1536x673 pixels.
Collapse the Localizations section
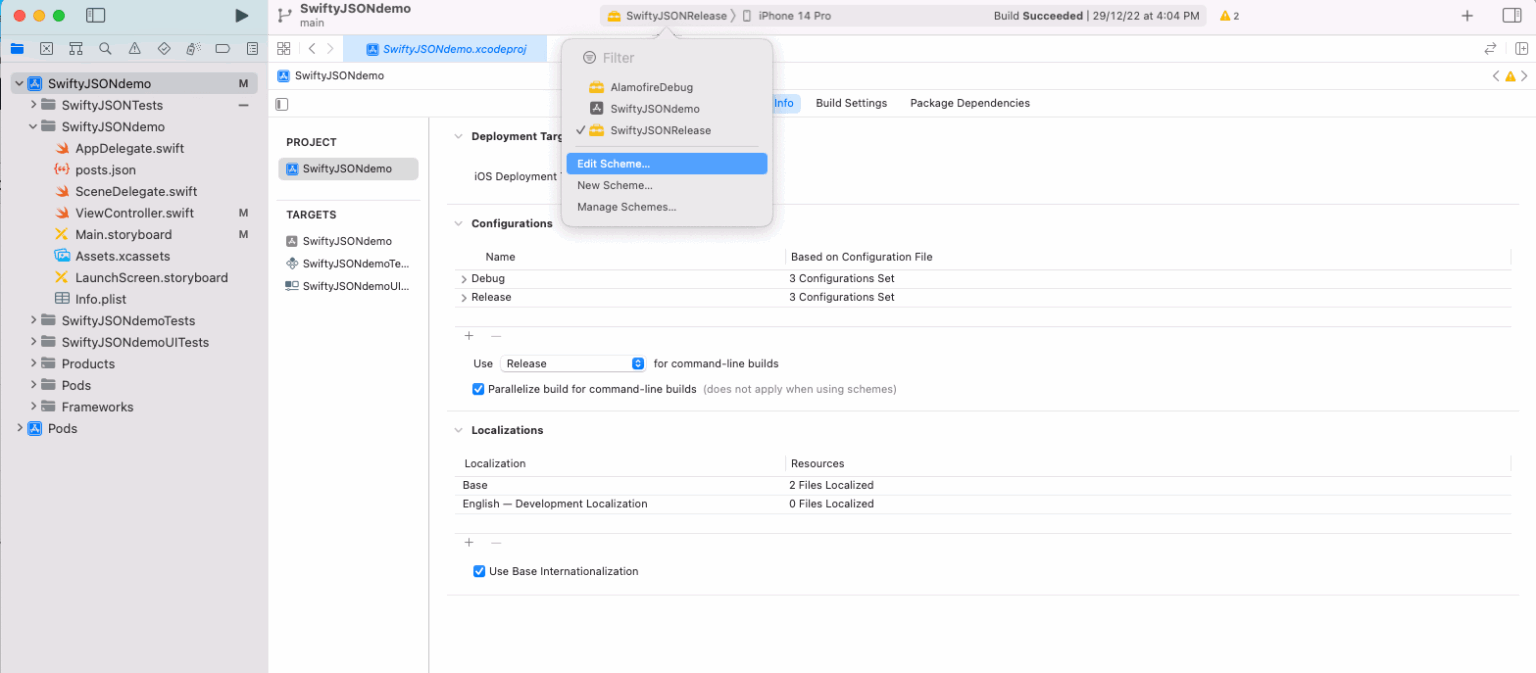pos(458,430)
